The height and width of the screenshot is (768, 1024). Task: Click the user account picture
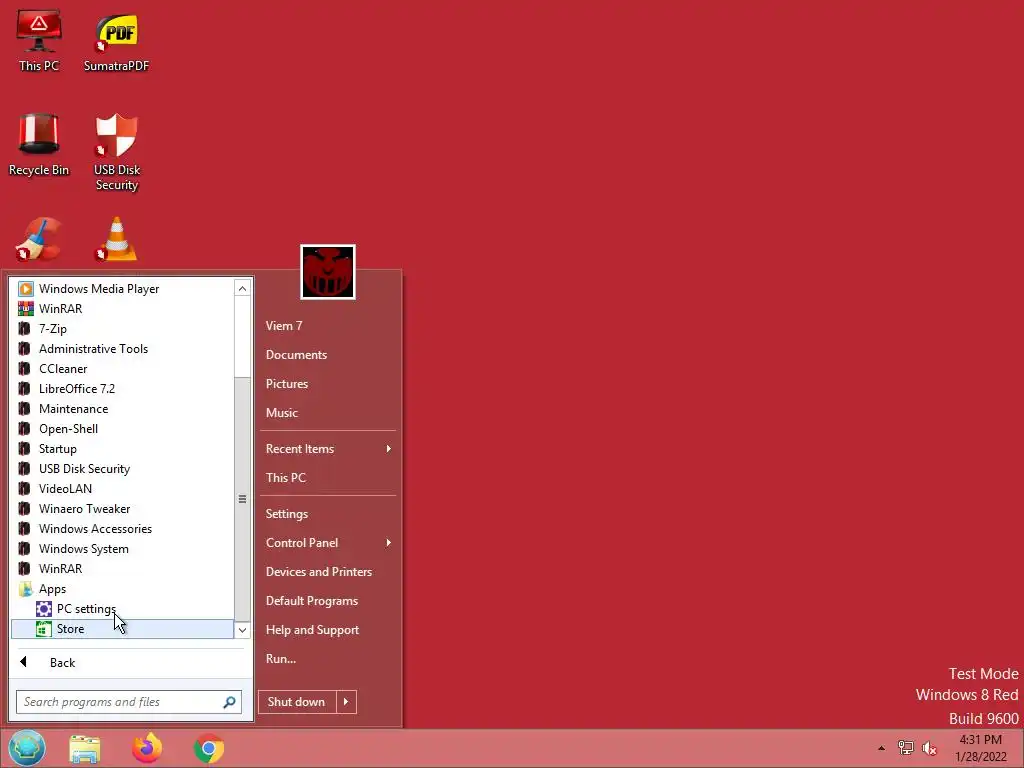(x=328, y=272)
